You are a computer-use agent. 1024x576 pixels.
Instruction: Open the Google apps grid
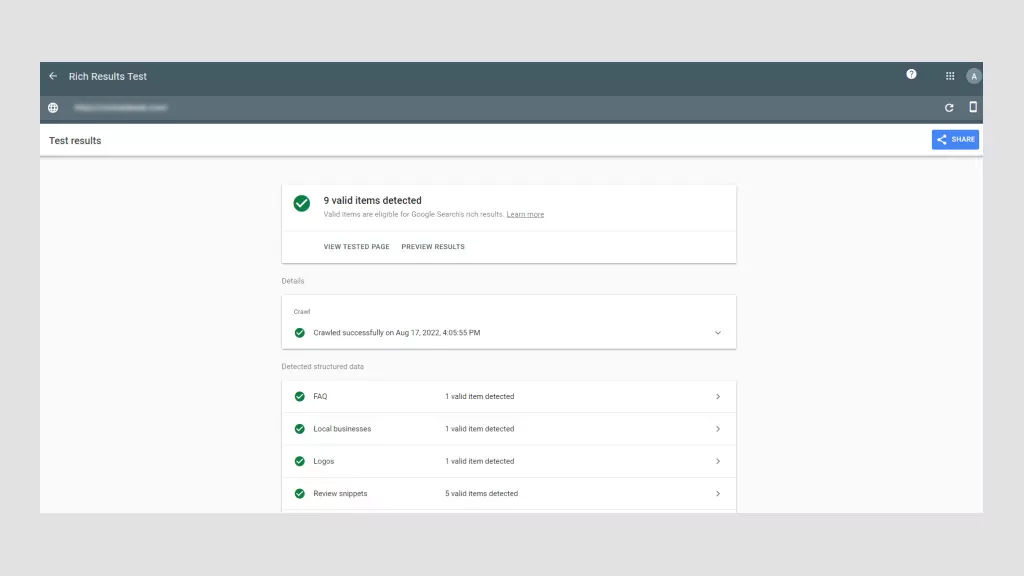[x=950, y=76]
